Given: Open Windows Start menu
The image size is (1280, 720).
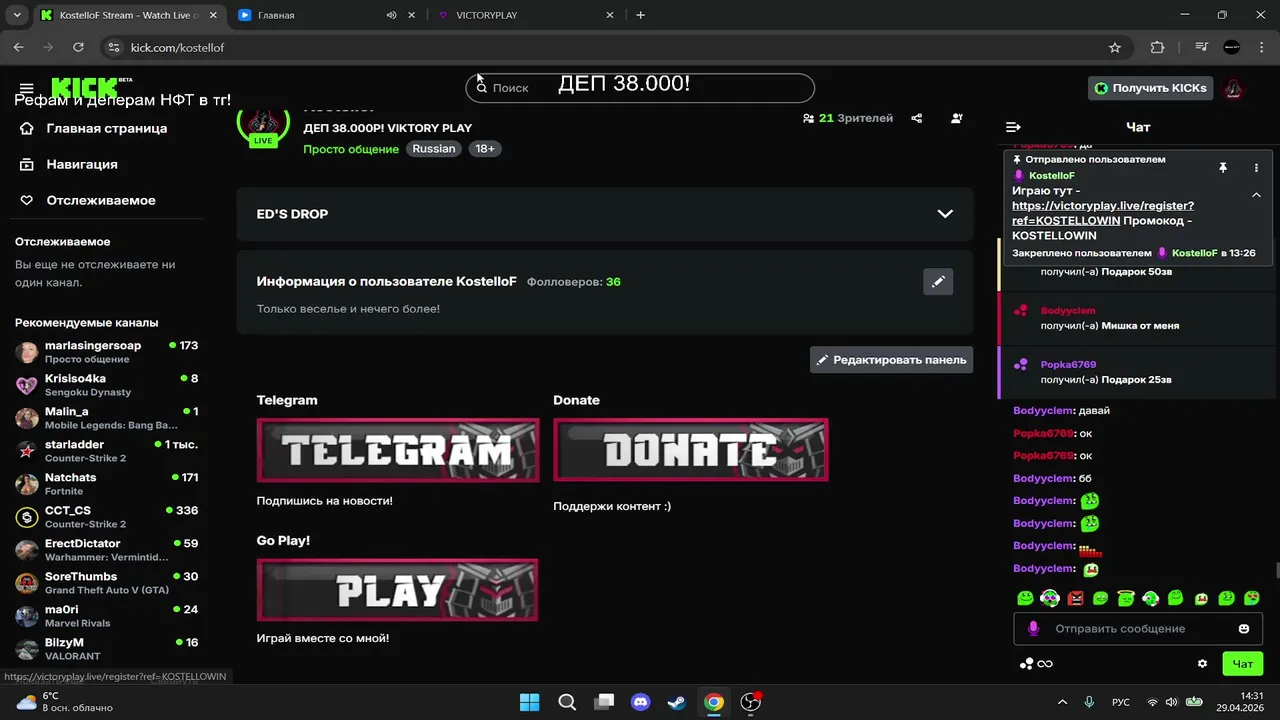Looking at the screenshot, I should tap(530, 702).
